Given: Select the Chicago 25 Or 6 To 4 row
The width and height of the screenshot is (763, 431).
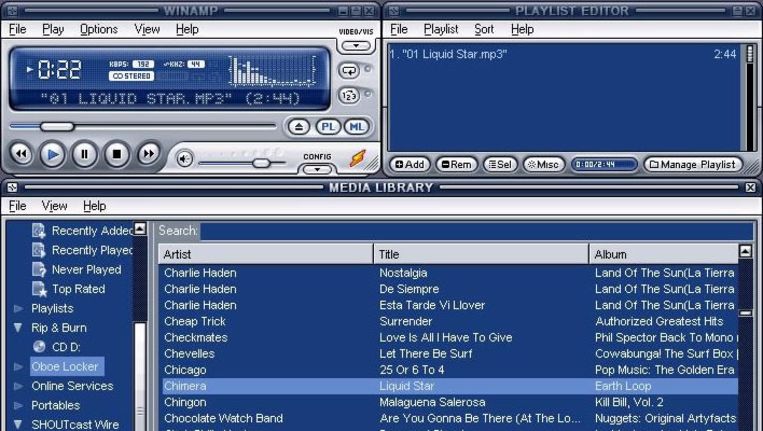Looking at the screenshot, I should [450, 370].
